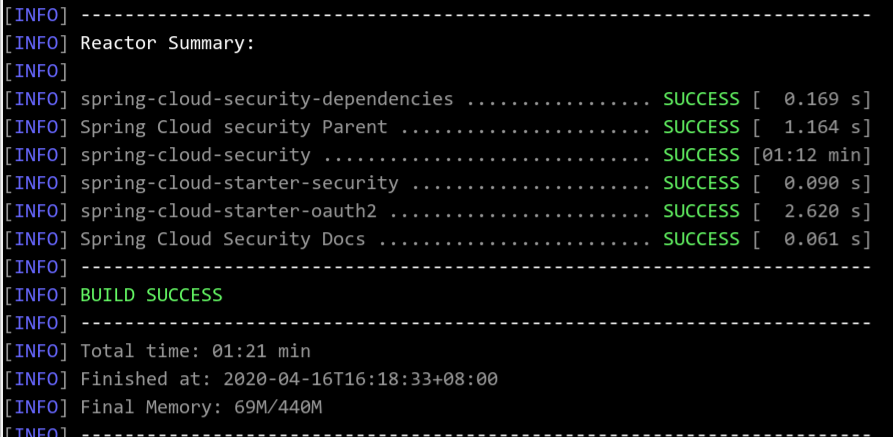This screenshot has width=893, height=437.
Task: Click the green BUILD SUCCESS text
Action: [151, 295]
